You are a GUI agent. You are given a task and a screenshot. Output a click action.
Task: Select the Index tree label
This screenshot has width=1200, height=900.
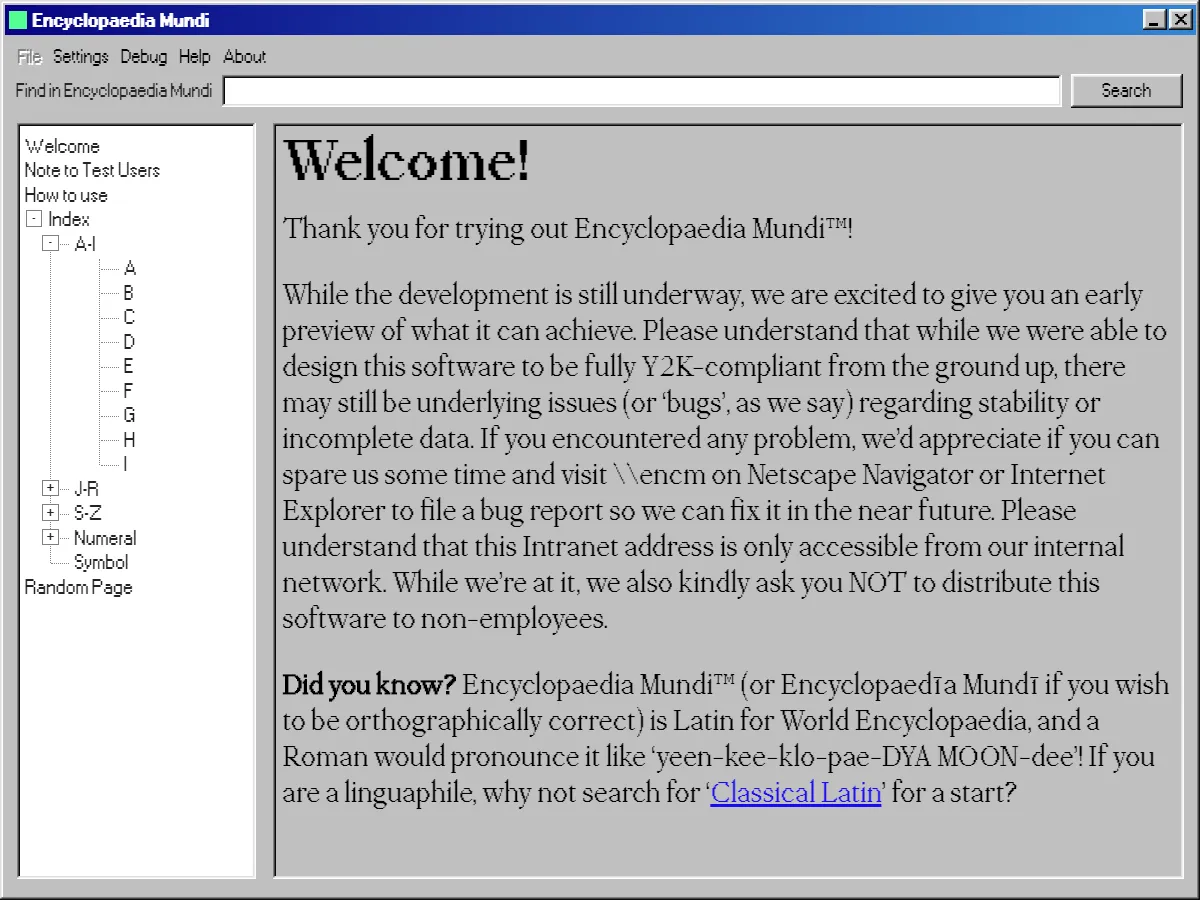(x=69, y=219)
